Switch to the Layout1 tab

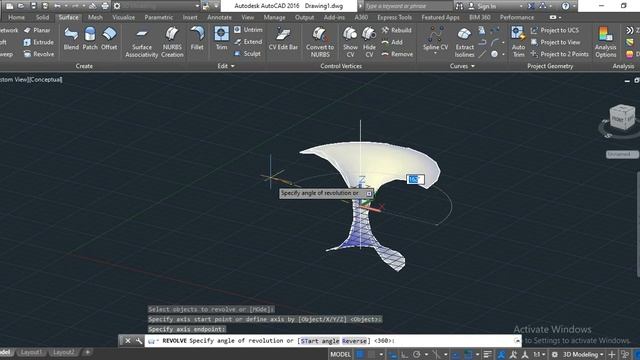coord(31,352)
